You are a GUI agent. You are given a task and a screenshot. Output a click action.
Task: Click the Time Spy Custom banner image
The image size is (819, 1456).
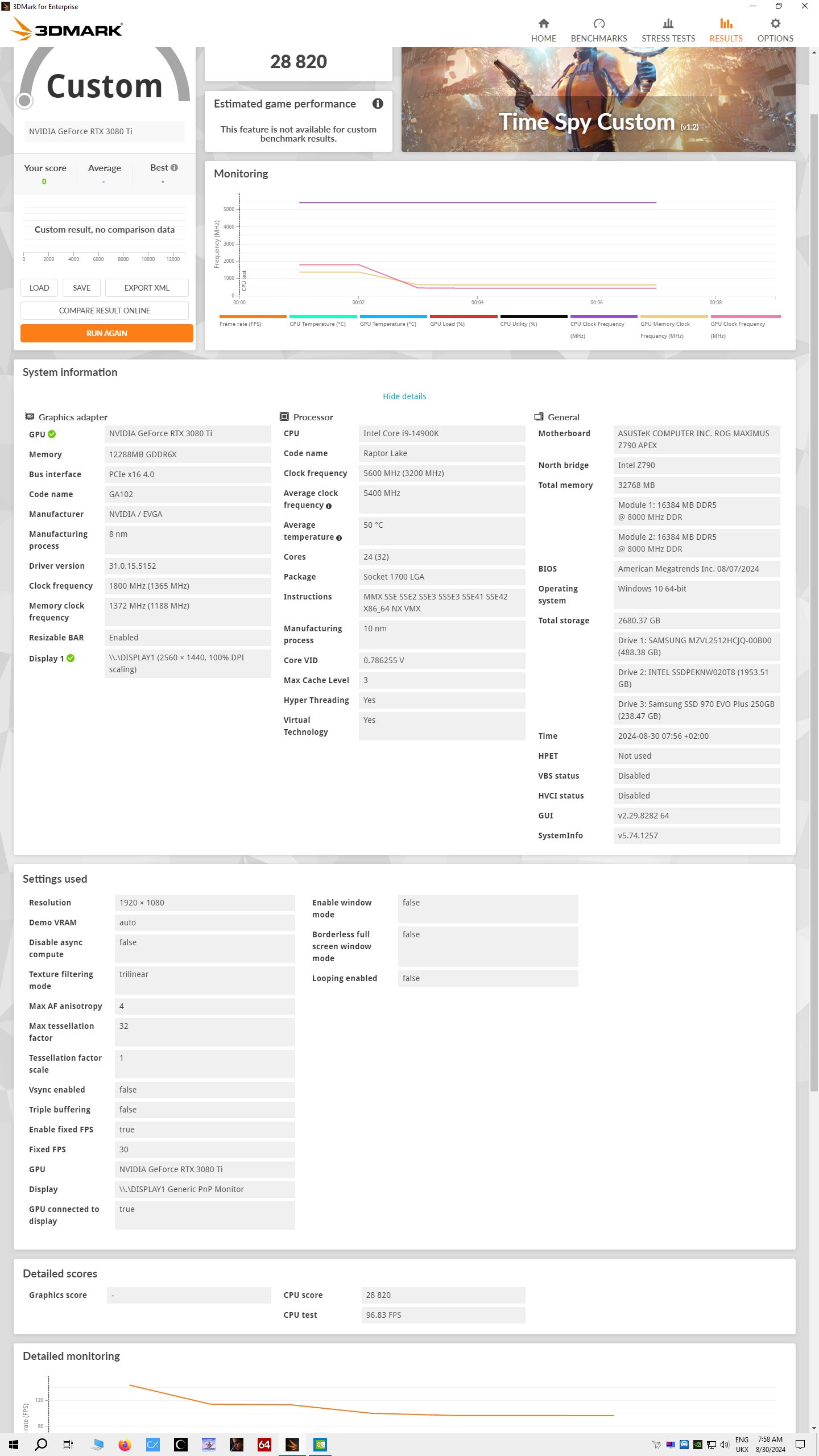(598, 100)
